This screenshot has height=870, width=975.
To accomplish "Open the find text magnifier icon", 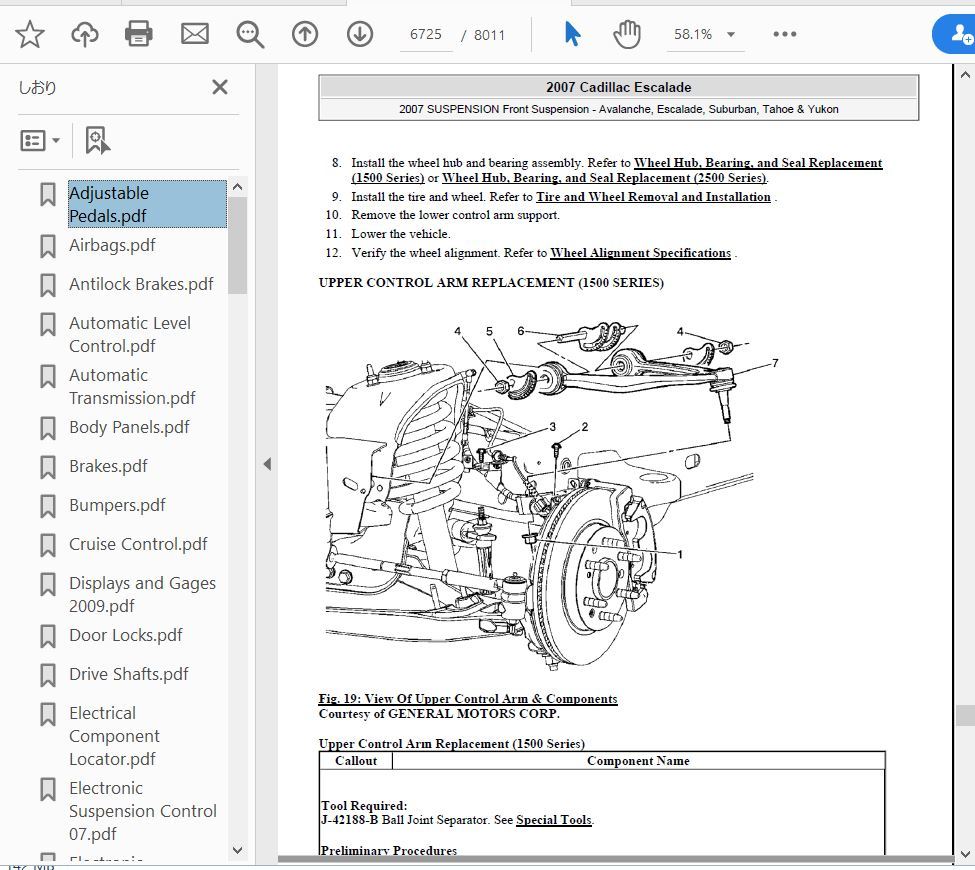I will click(250, 34).
